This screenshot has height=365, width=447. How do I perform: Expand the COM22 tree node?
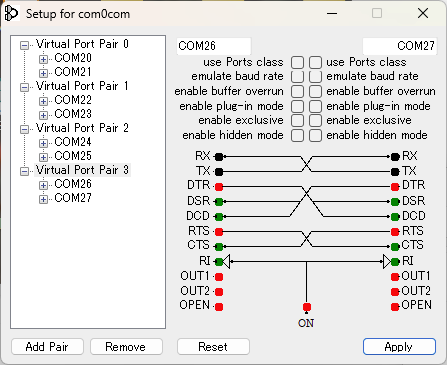click(x=43, y=101)
